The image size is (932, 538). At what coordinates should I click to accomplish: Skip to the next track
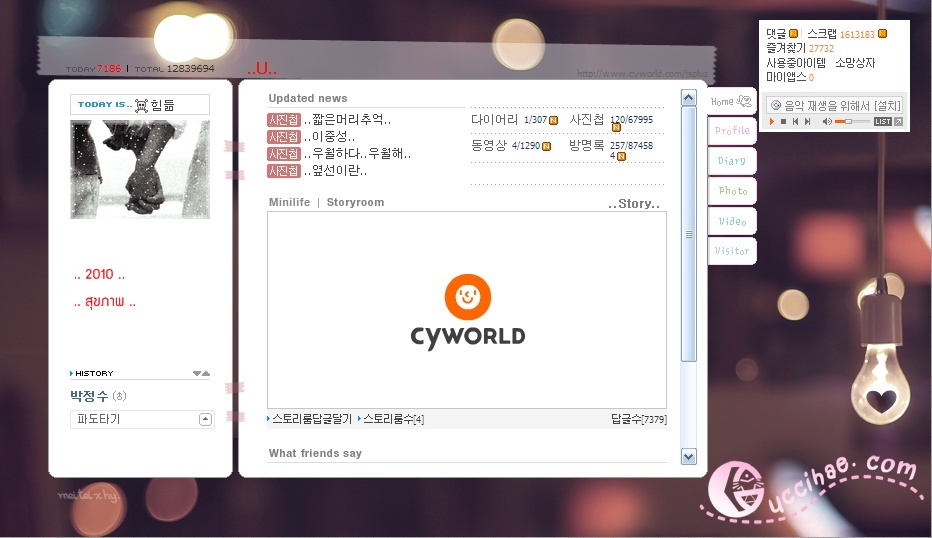pos(807,121)
